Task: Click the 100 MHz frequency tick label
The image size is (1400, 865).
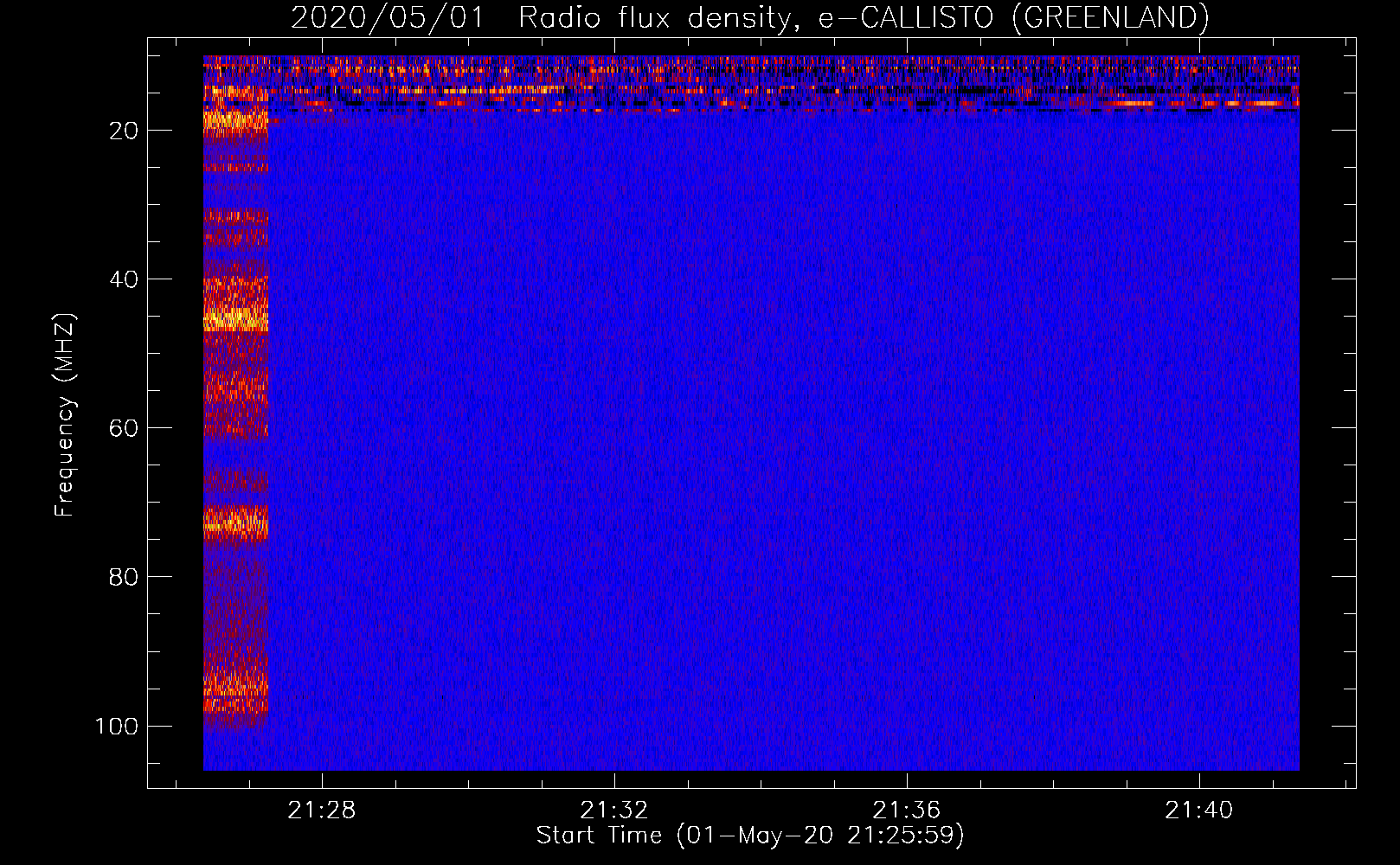Action: 117,726
